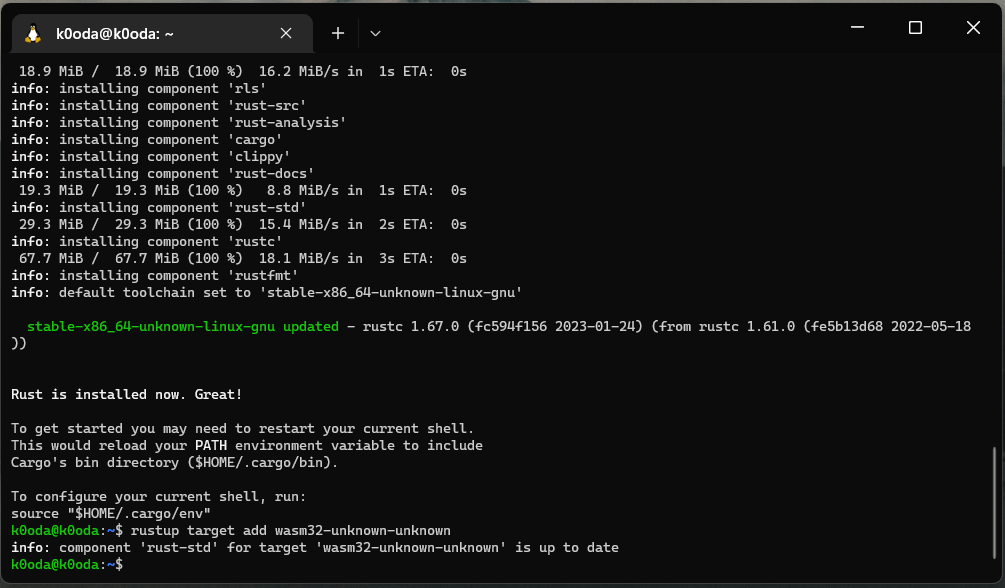Open a new terminal tab
Image resolution: width=1005 pixels, height=588 pixels.
click(x=337, y=32)
